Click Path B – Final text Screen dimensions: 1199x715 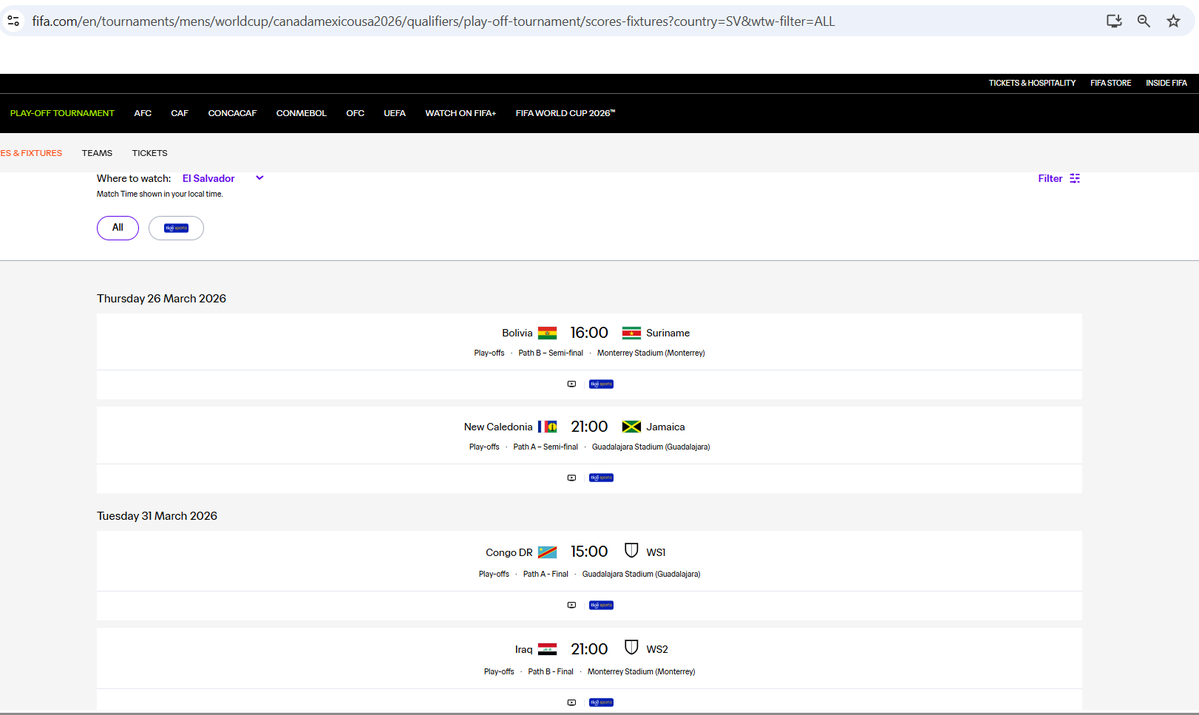tap(551, 671)
